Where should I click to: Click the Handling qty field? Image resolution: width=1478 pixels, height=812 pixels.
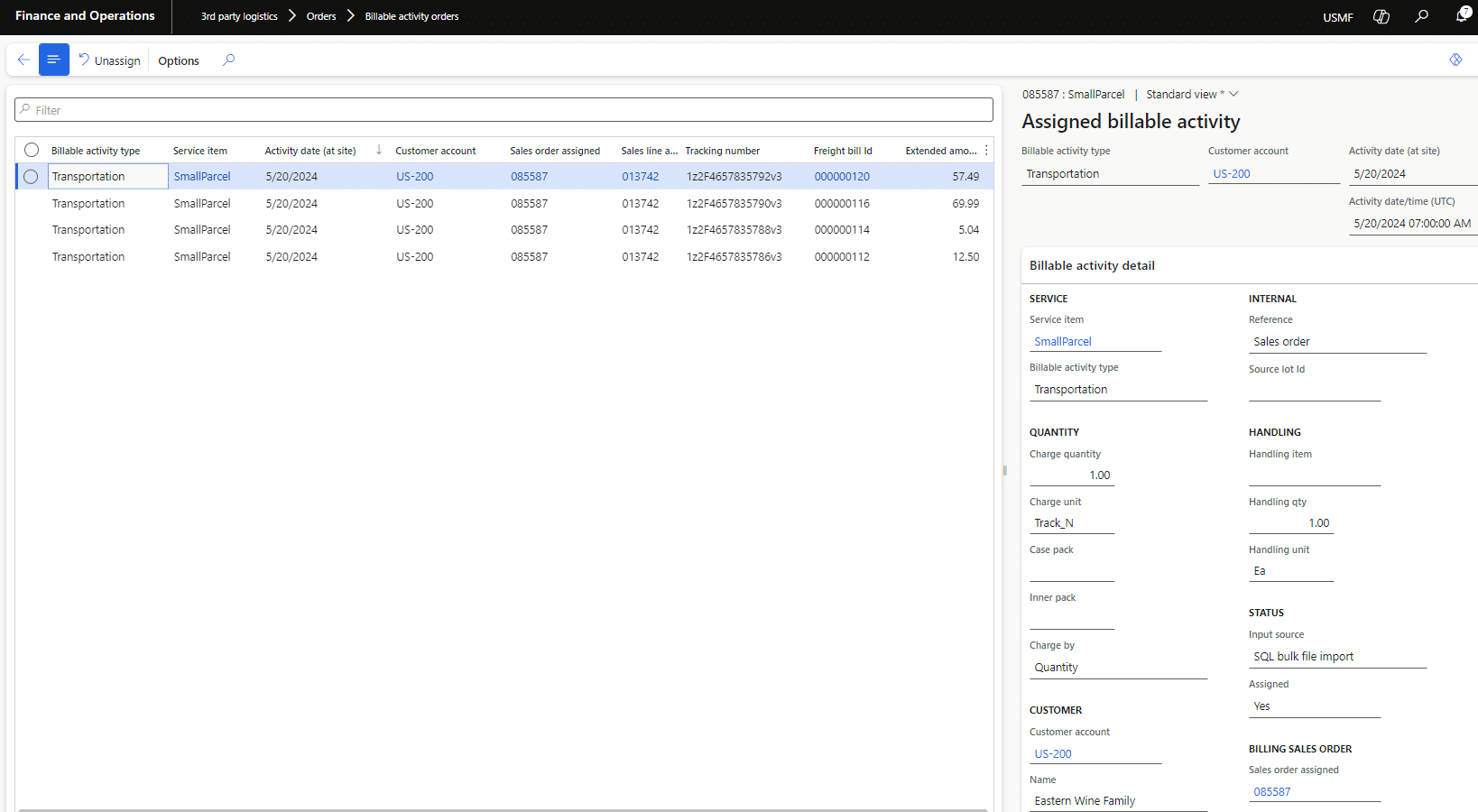click(1291, 523)
